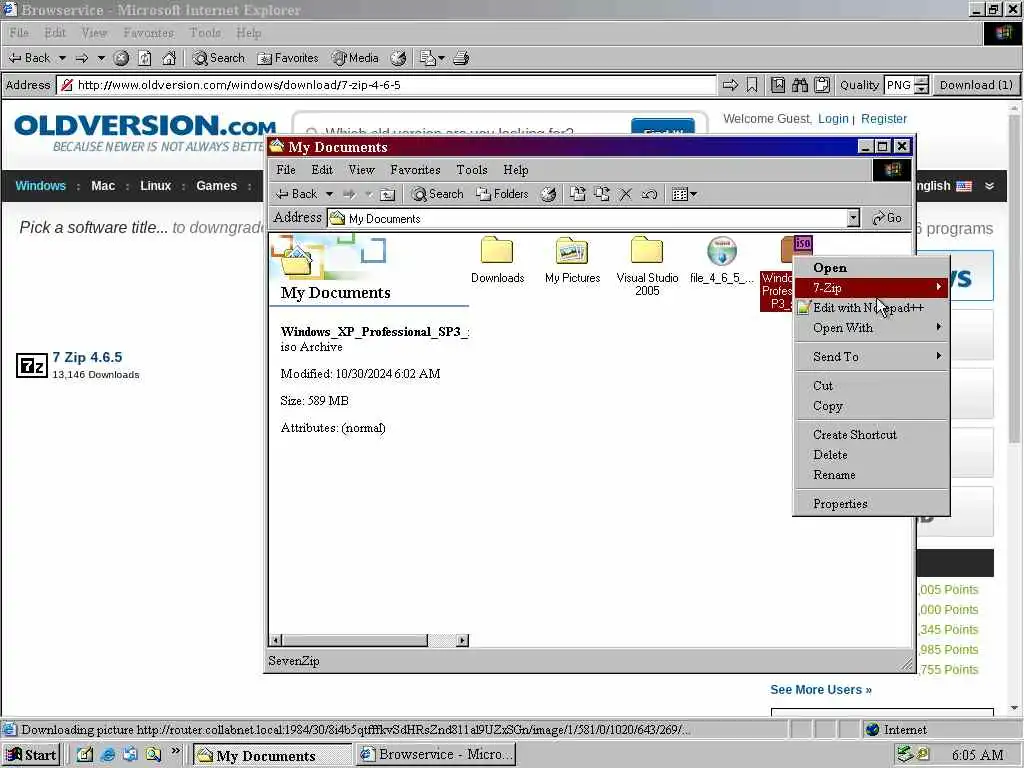Click History icon in My Documents toolbar
The image size is (1024, 768).
pos(549,194)
